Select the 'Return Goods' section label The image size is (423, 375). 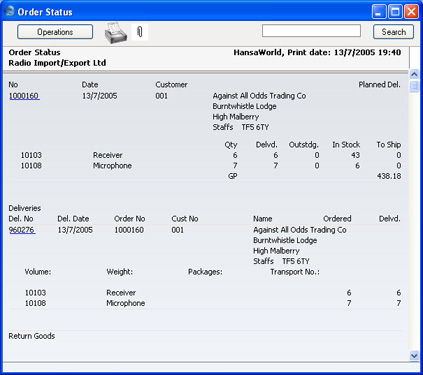[32, 336]
